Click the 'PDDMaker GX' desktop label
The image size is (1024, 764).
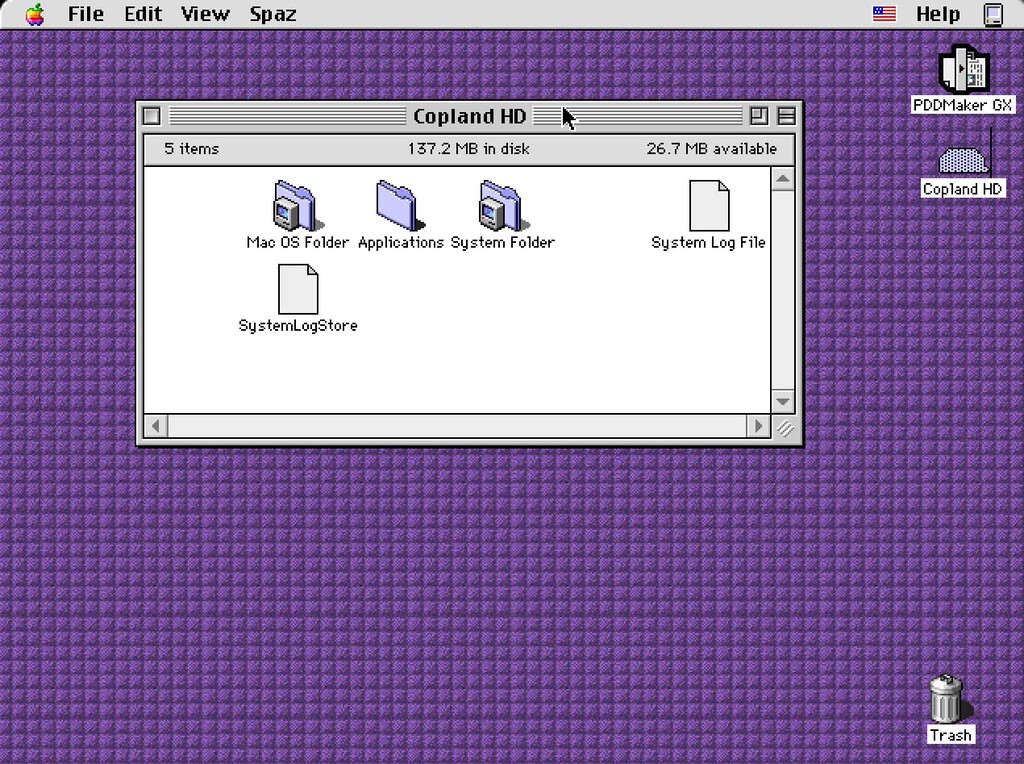963,105
